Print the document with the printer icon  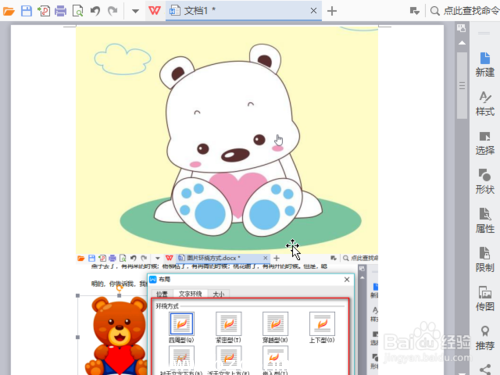61,11
